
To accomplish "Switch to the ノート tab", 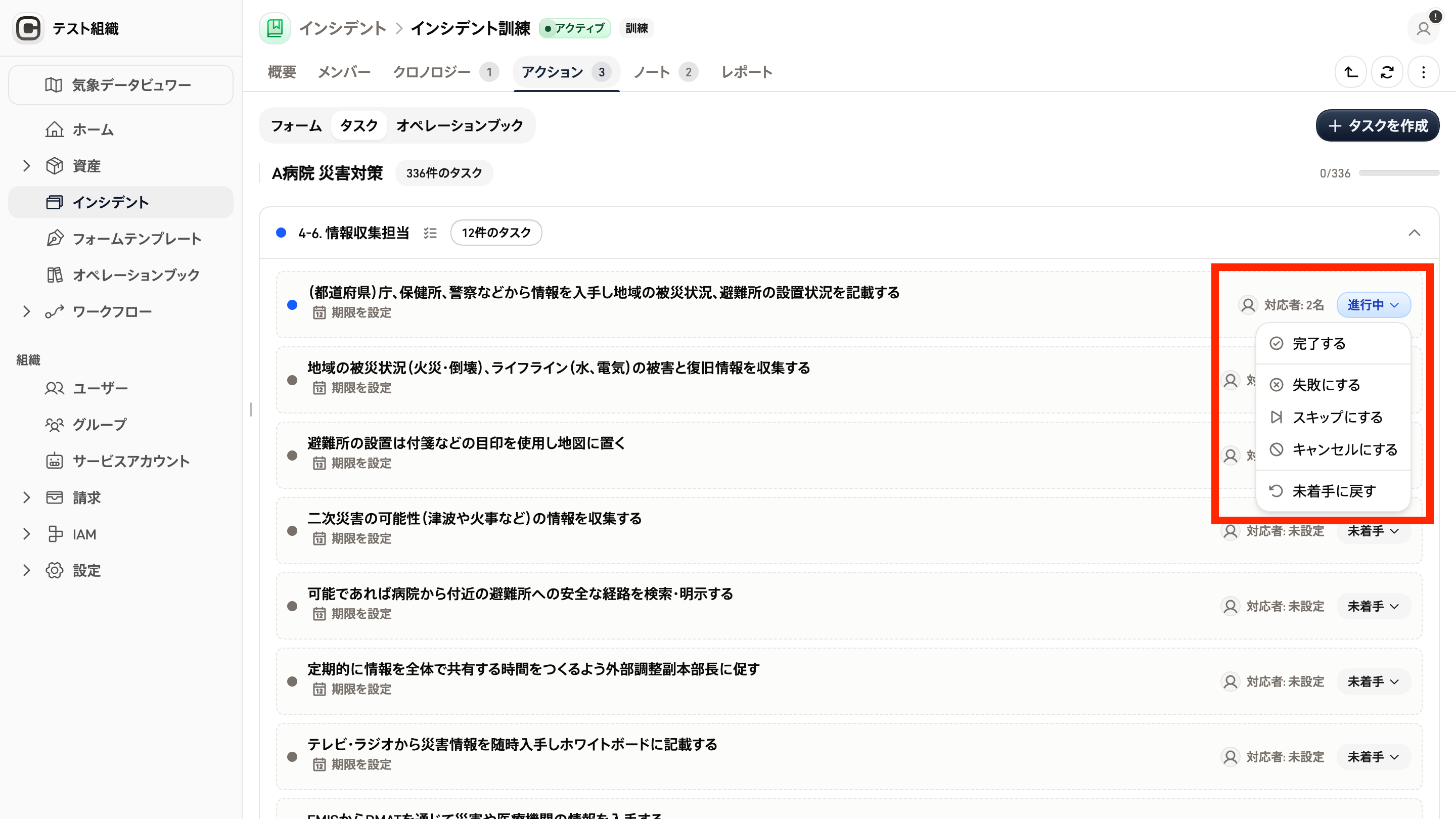I will (665, 72).
